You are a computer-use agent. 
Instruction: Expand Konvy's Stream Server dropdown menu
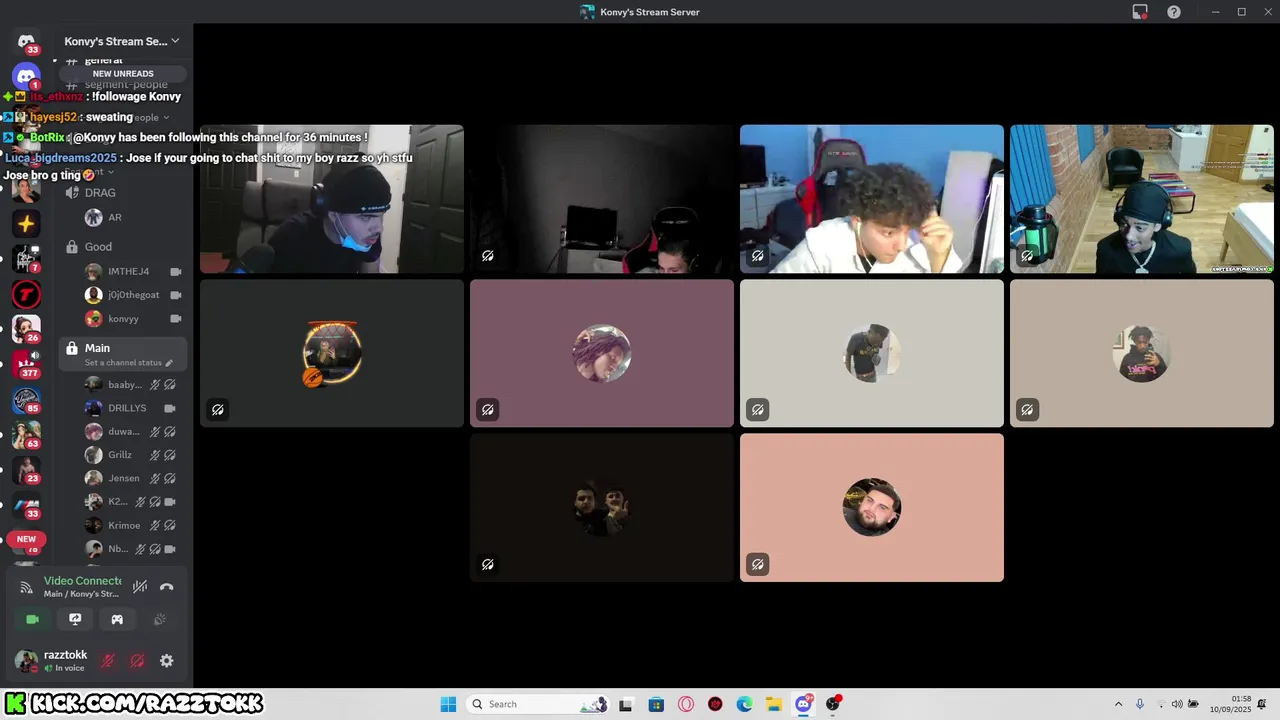pyautogui.click(x=122, y=41)
